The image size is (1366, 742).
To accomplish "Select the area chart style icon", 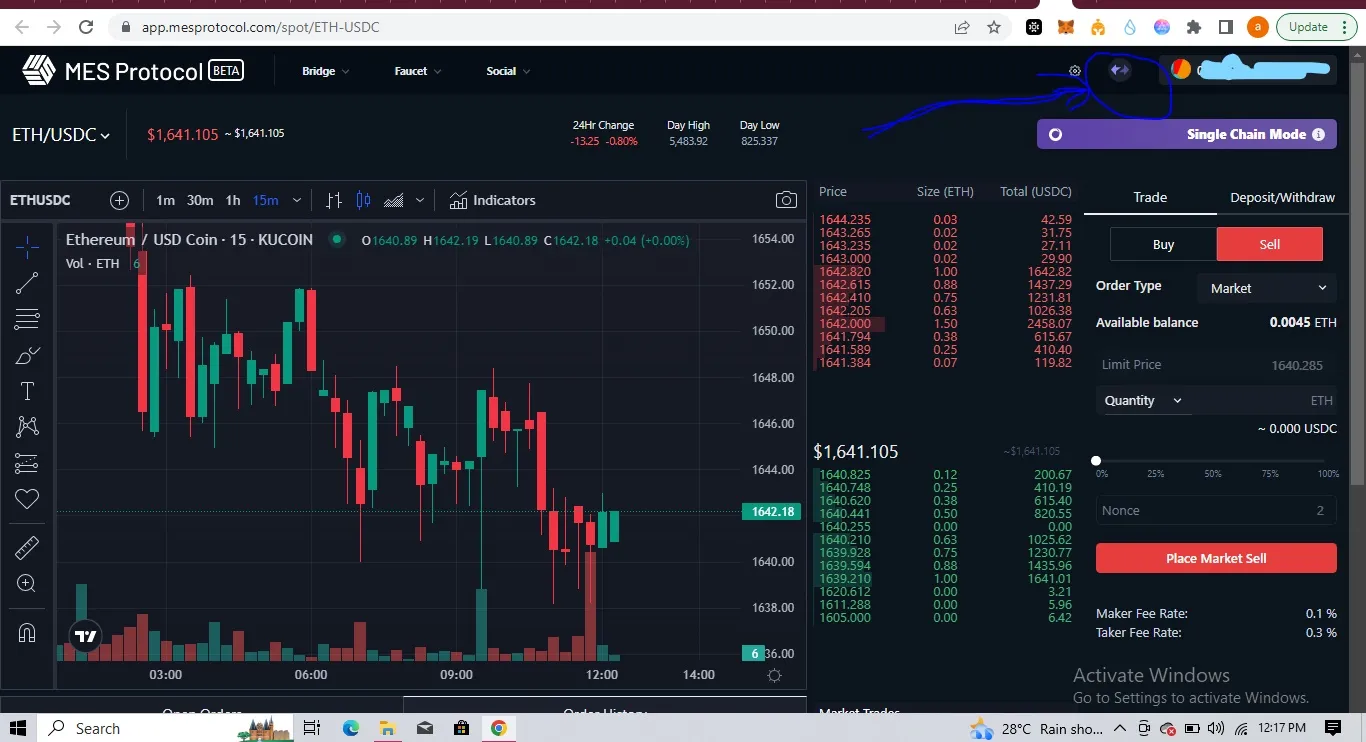I will pos(394,200).
